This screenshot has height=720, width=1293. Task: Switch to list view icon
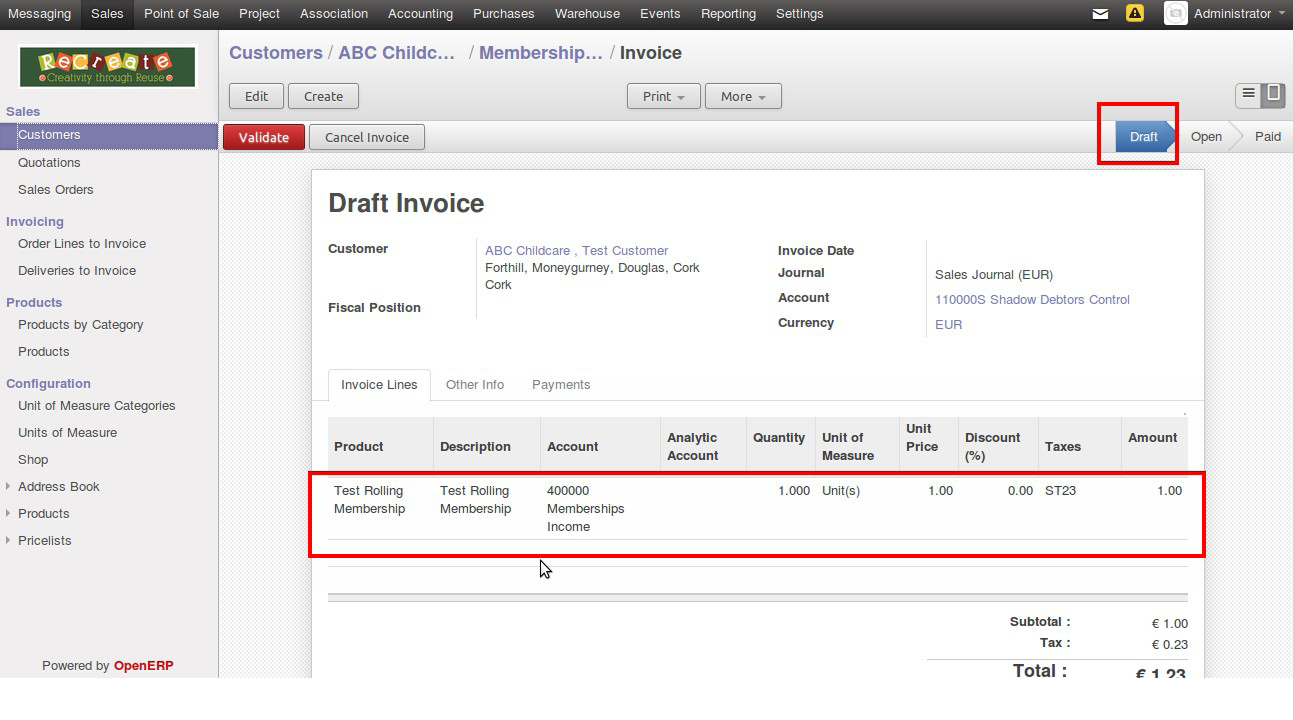pos(1248,95)
